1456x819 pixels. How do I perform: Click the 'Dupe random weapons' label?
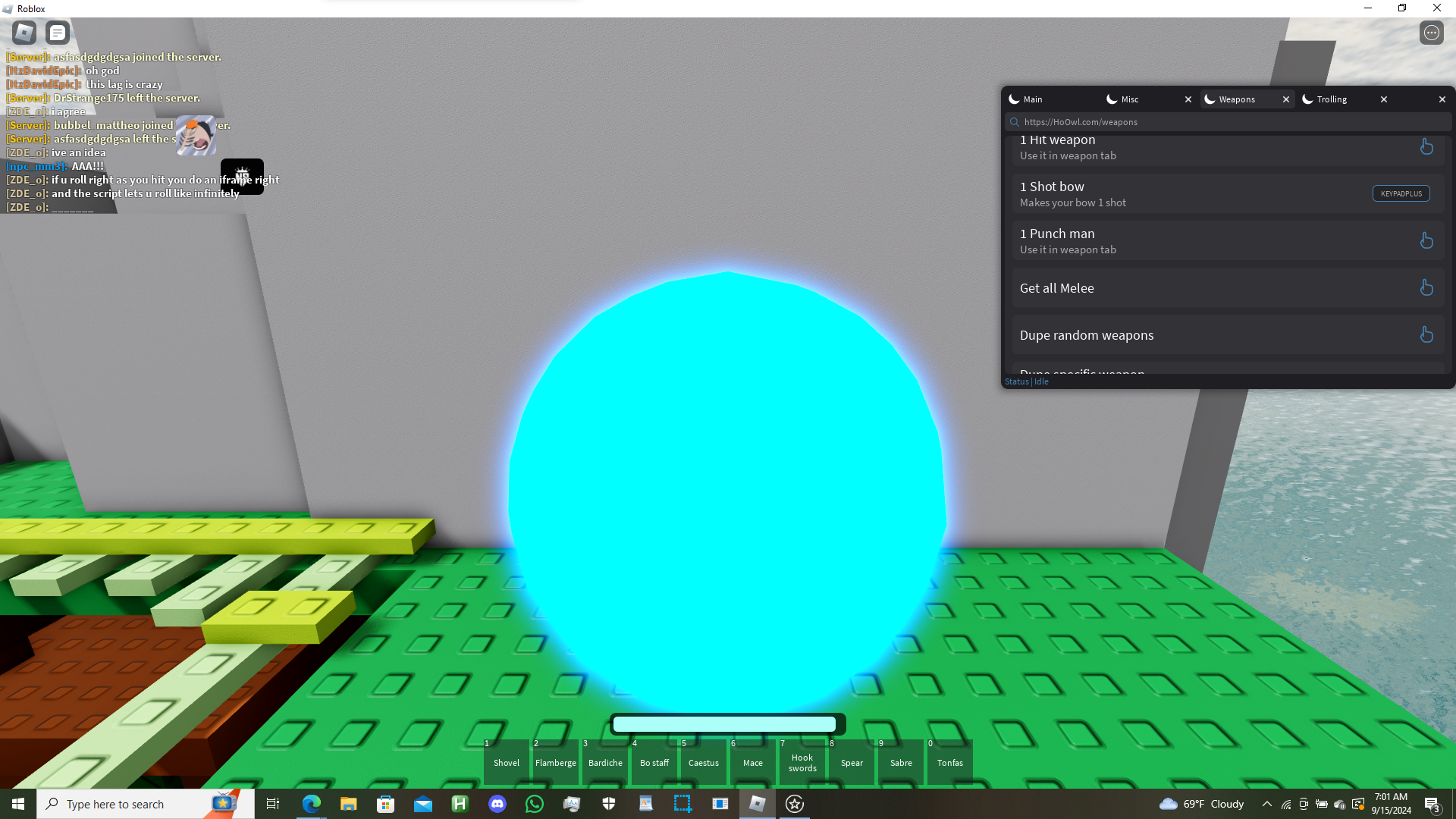(x=1087, y=335)
